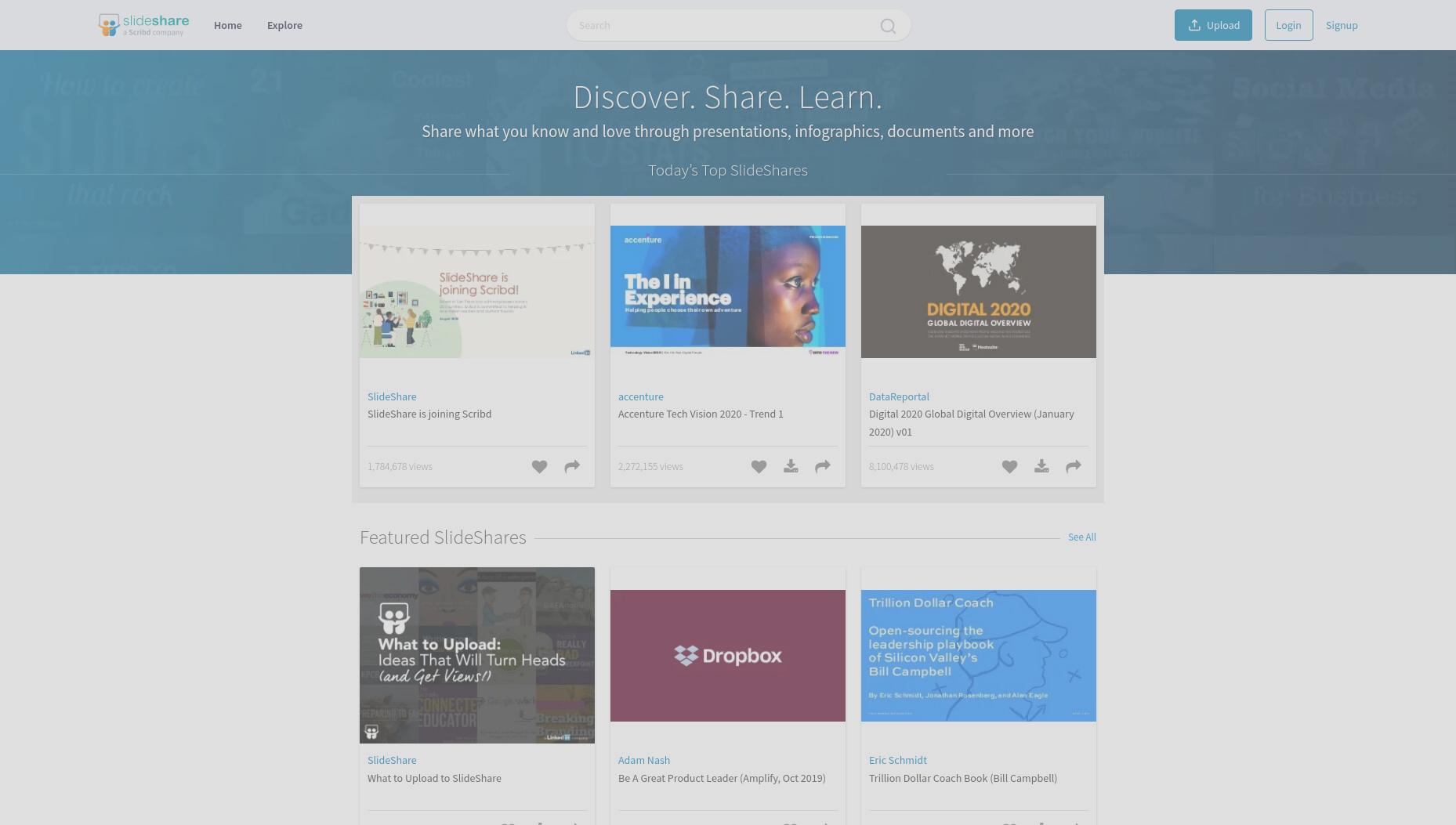This screenshot has height=825, width=1456.
Task: Share the Digital 2020 Global Digital Overview
Action: coord(1074,466)
